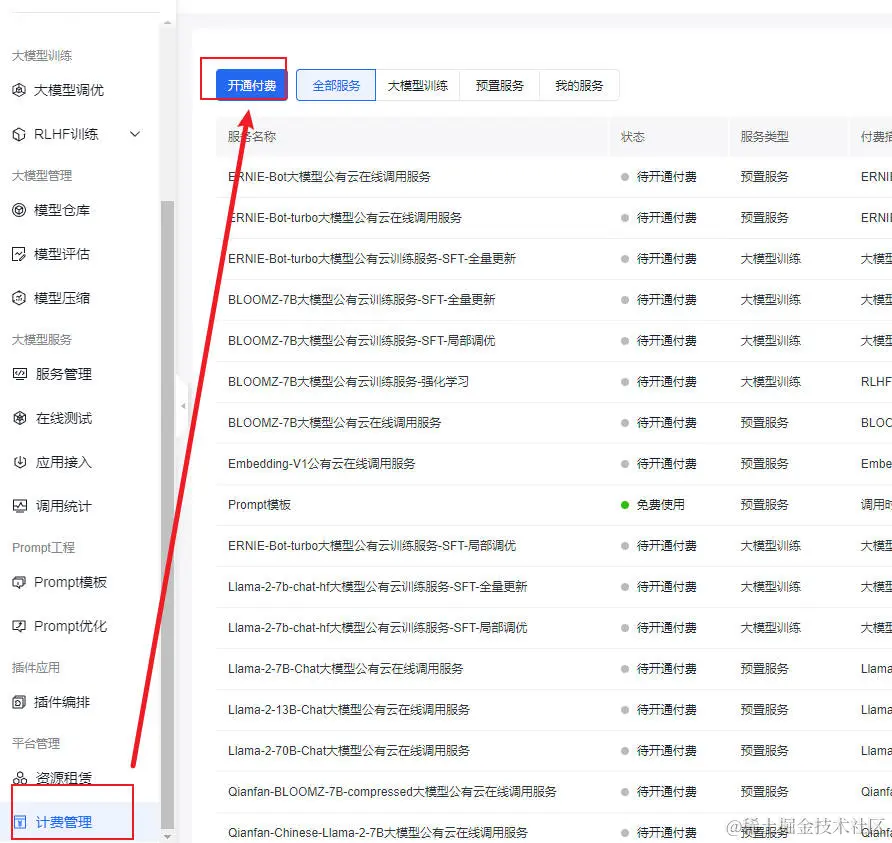The width and height of the screenshot is (892, 843).
Task: Switch to 我的服务 tab
Action: tap(579, 85)
